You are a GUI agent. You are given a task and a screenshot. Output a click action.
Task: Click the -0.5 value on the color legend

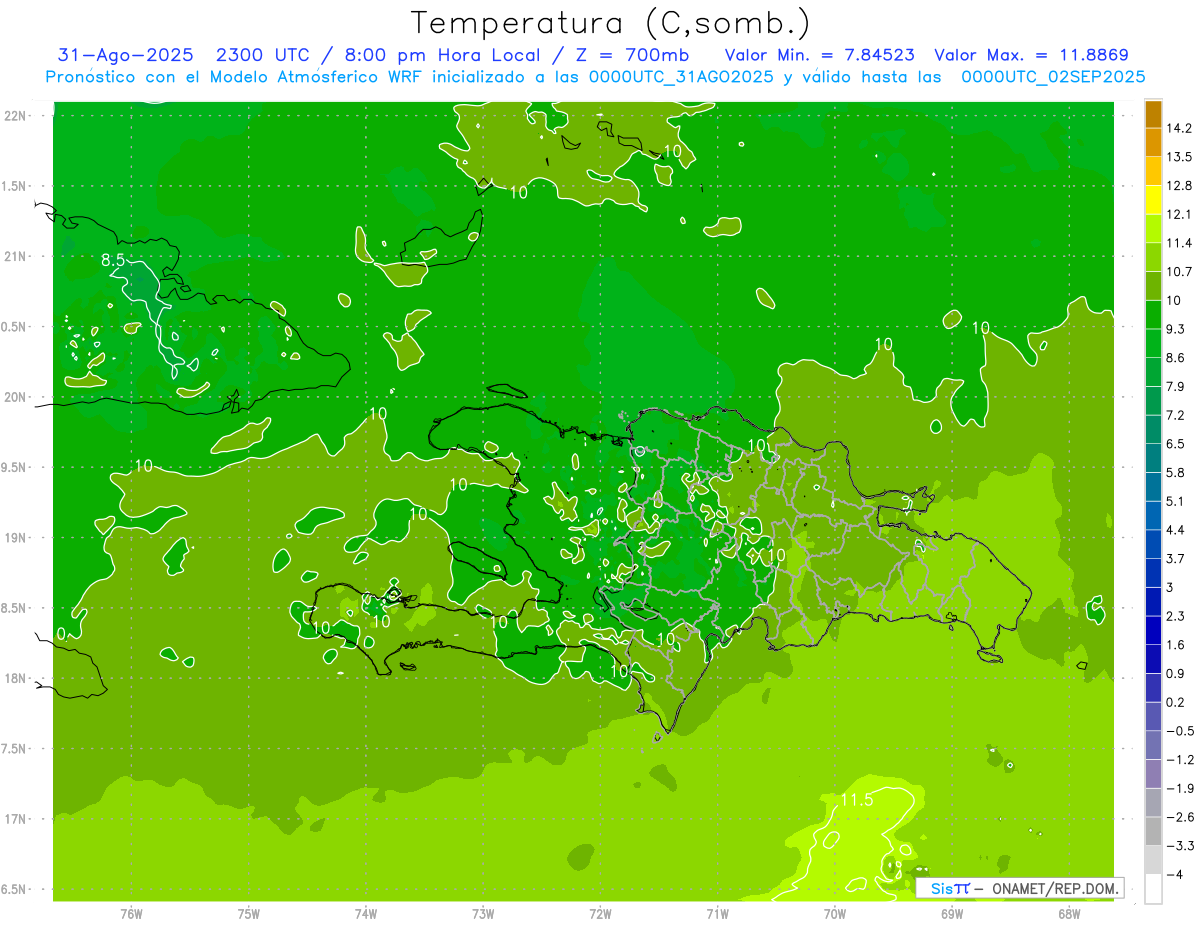(1179, 731)
